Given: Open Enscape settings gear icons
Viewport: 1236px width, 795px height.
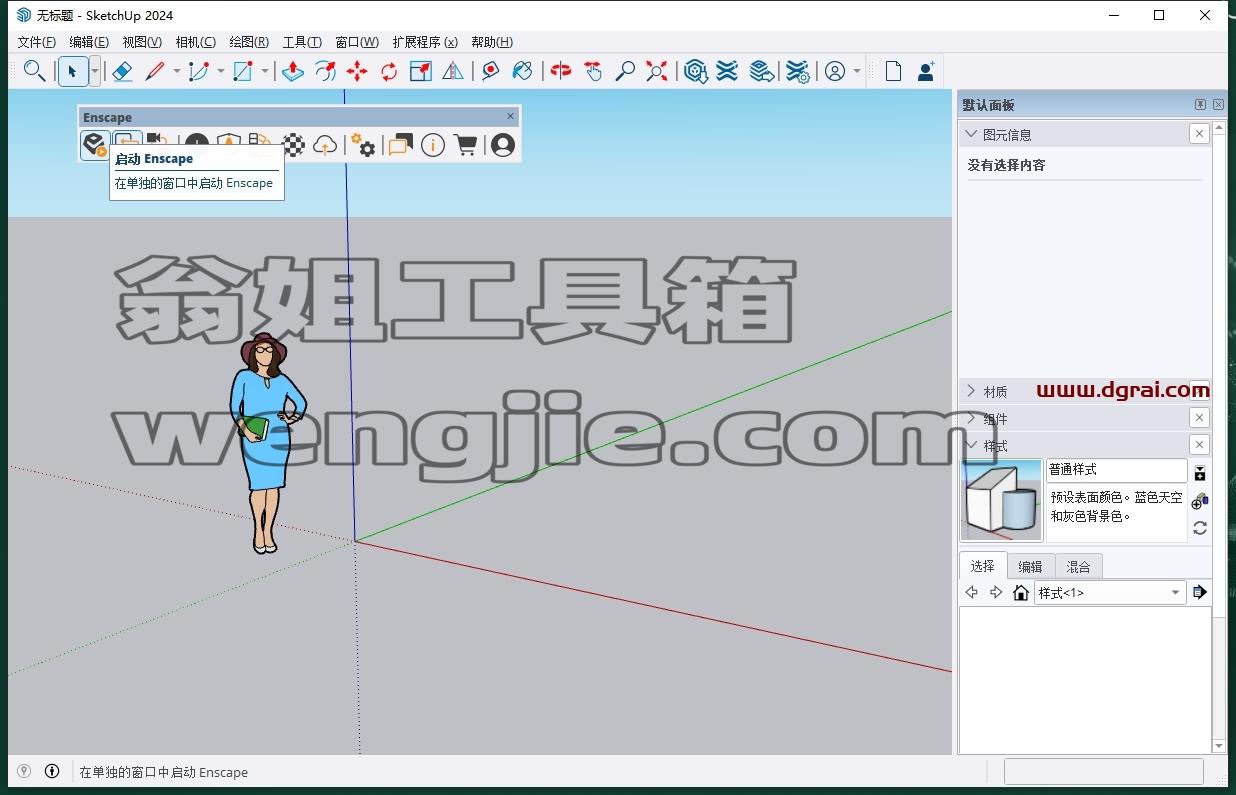Looking at the screenshot, I should click(x=364, y=145).
